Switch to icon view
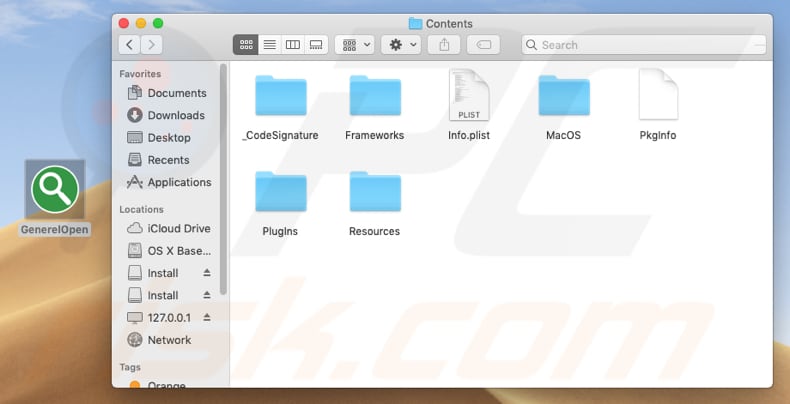 coord(246,45)
